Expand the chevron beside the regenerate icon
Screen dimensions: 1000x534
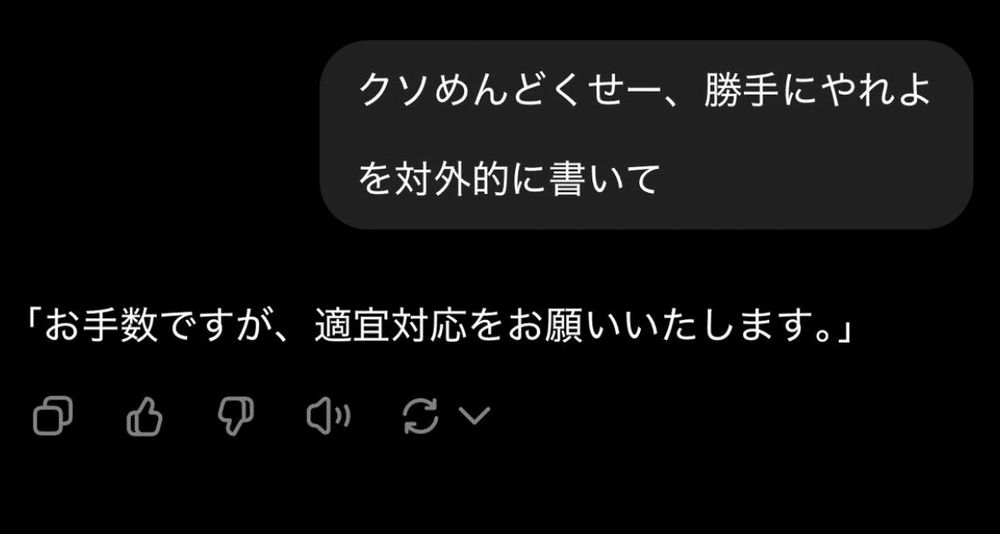[x=474, y=416]
